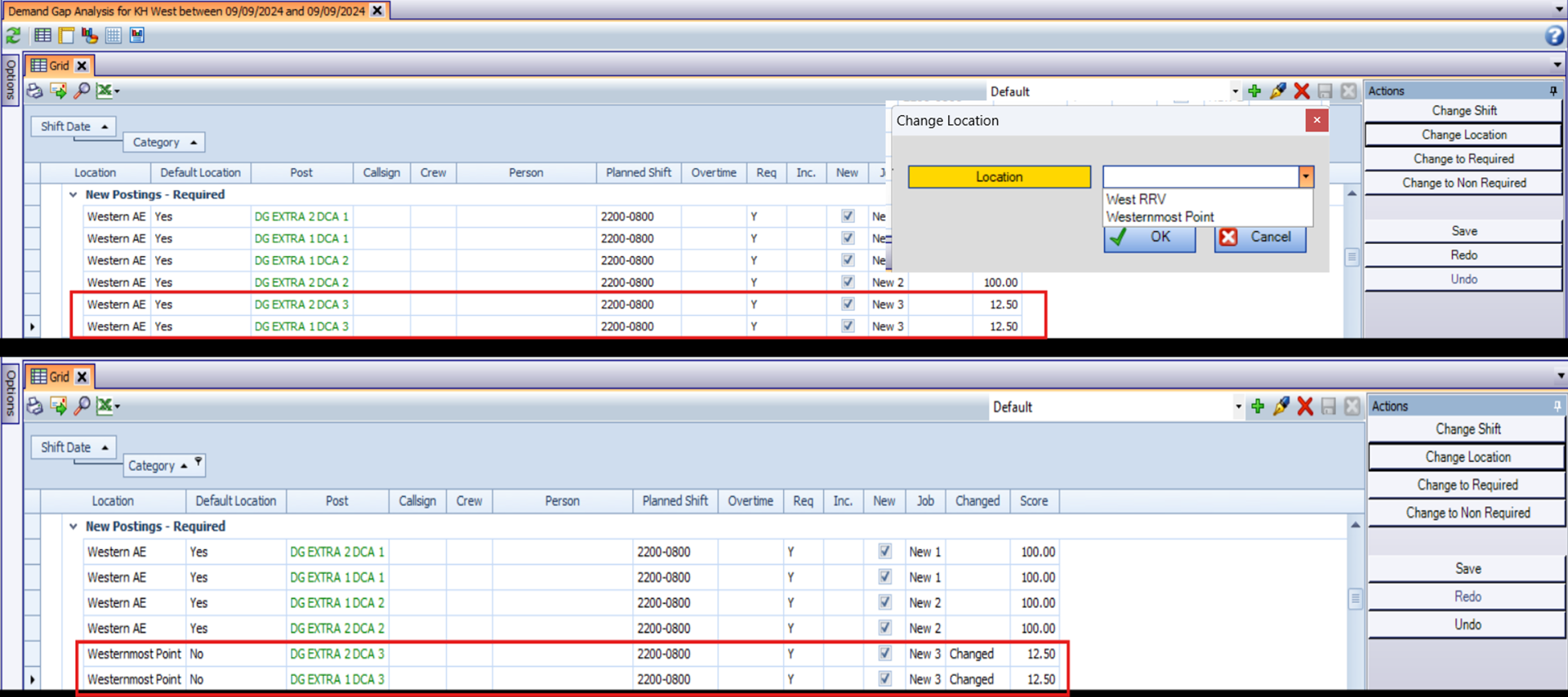This screenshot has height=697, width=1568.
Task: Select the Demand Gap Analysis for KH West tab
Action: pos(186,11)
